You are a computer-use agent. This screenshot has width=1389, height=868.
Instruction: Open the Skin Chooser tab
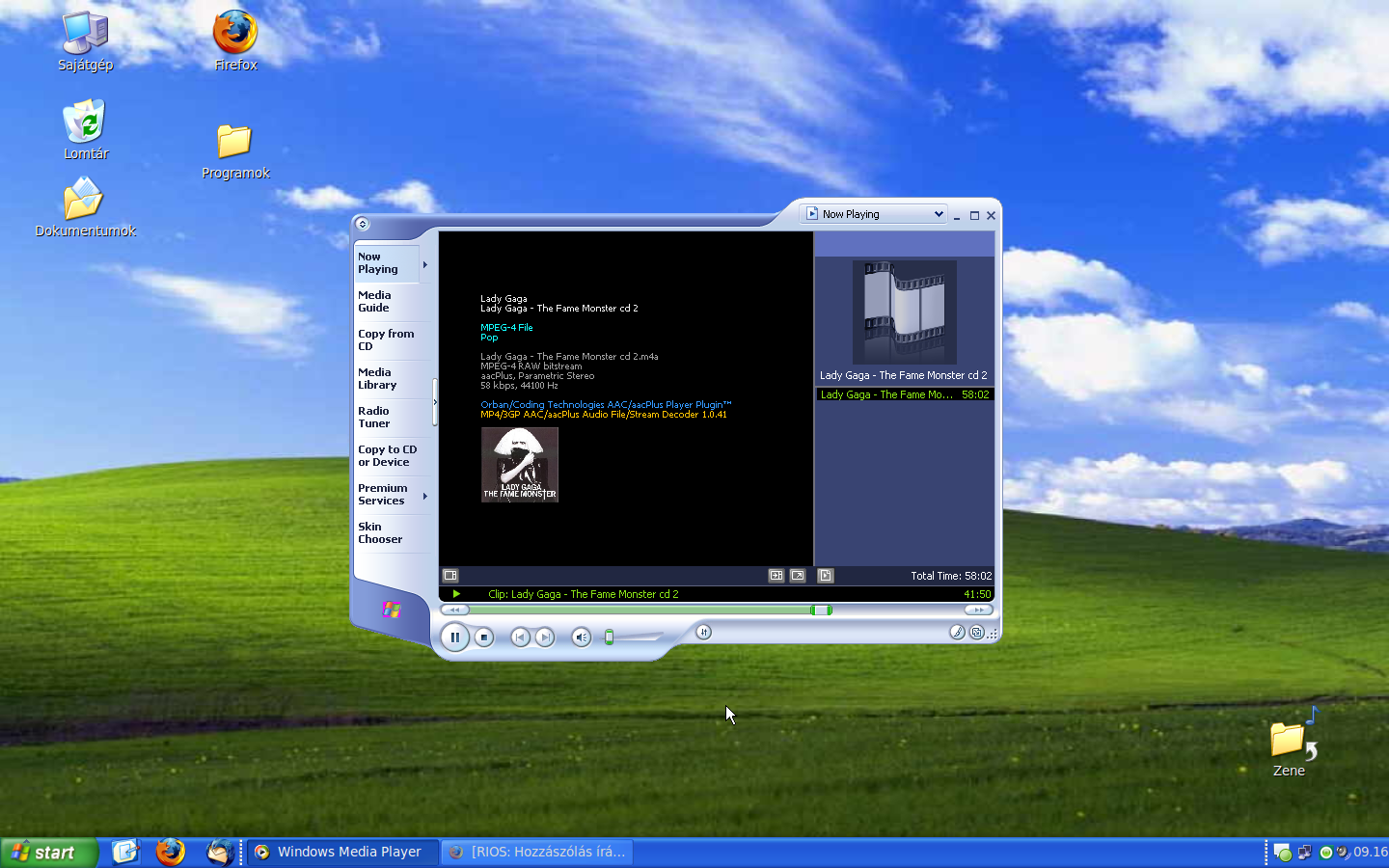(386, 533)
